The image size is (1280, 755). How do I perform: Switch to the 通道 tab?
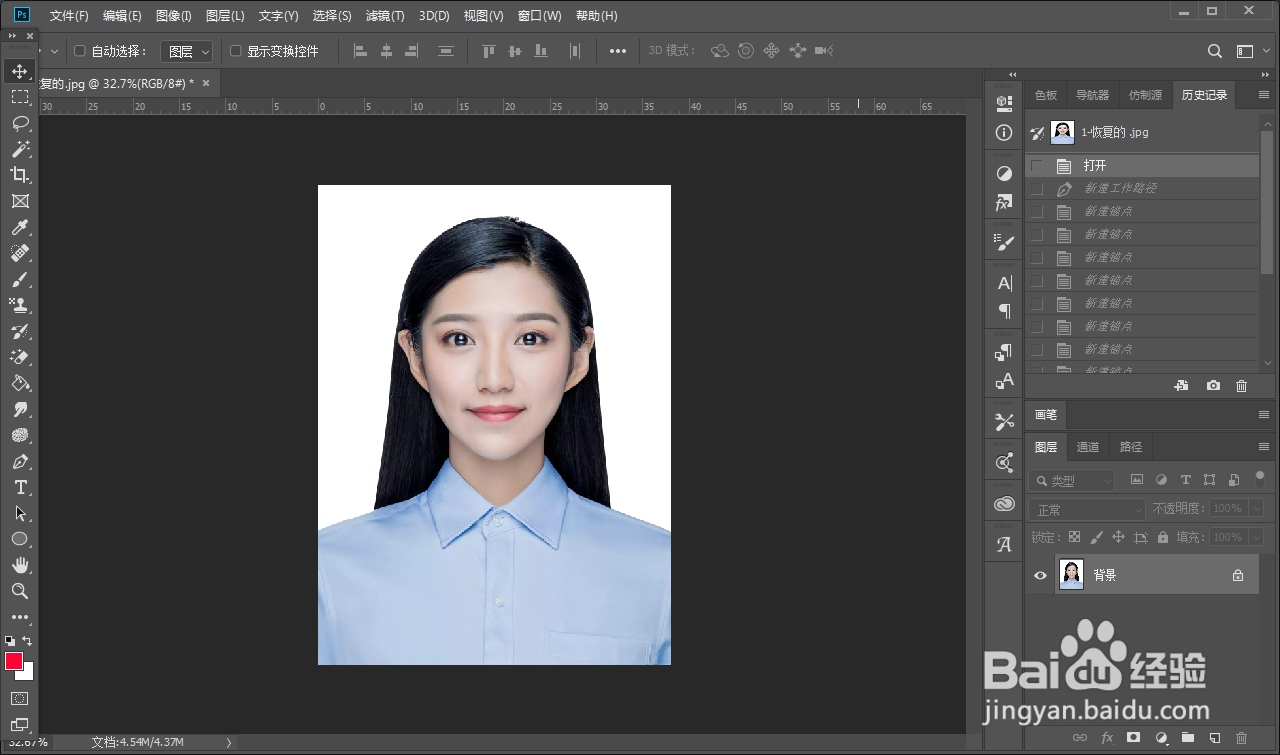click(1088, 447)
